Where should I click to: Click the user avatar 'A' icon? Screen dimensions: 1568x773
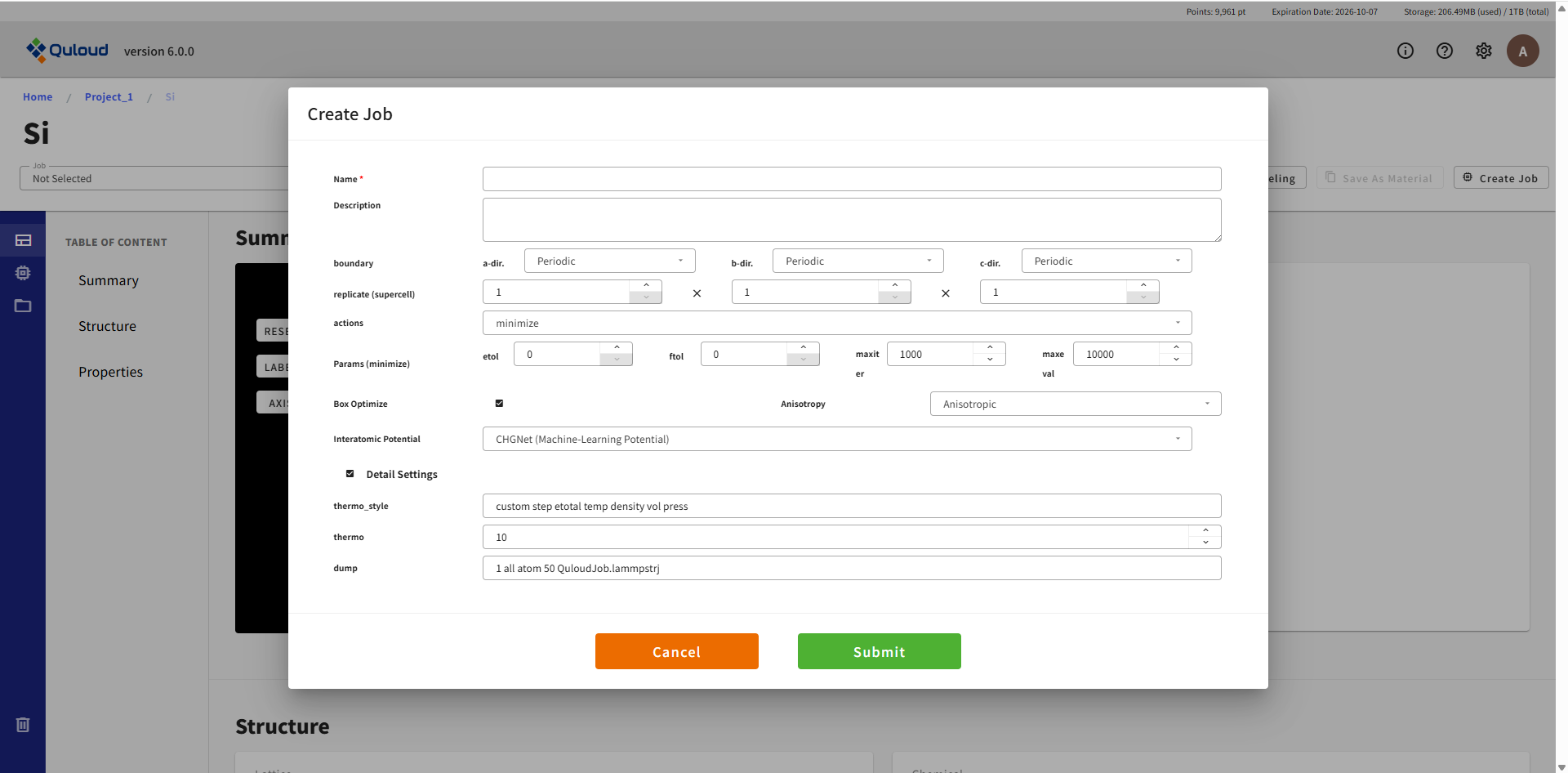(1522, 51)
